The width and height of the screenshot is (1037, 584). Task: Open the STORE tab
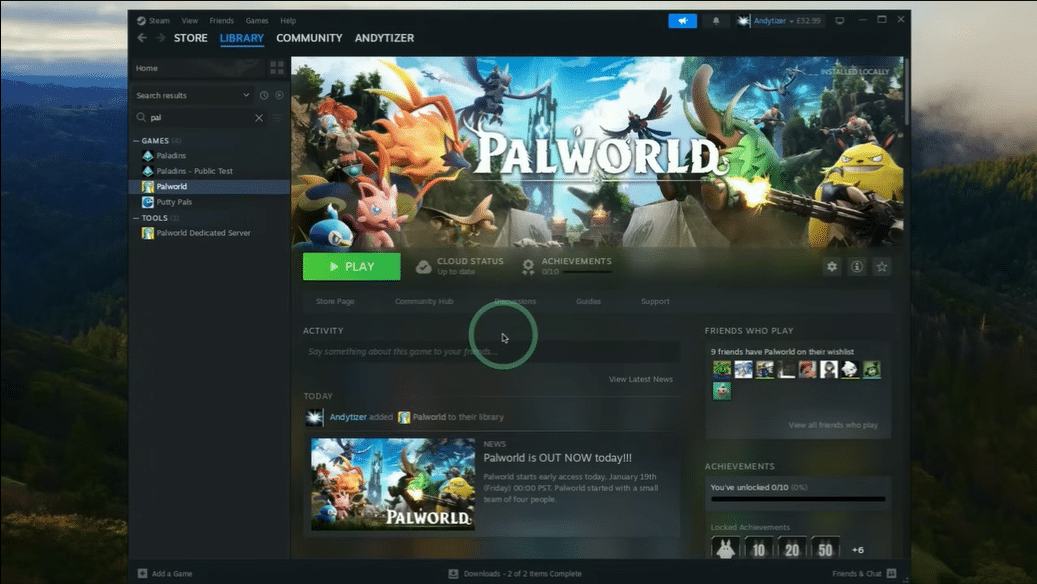coord(191,38)
